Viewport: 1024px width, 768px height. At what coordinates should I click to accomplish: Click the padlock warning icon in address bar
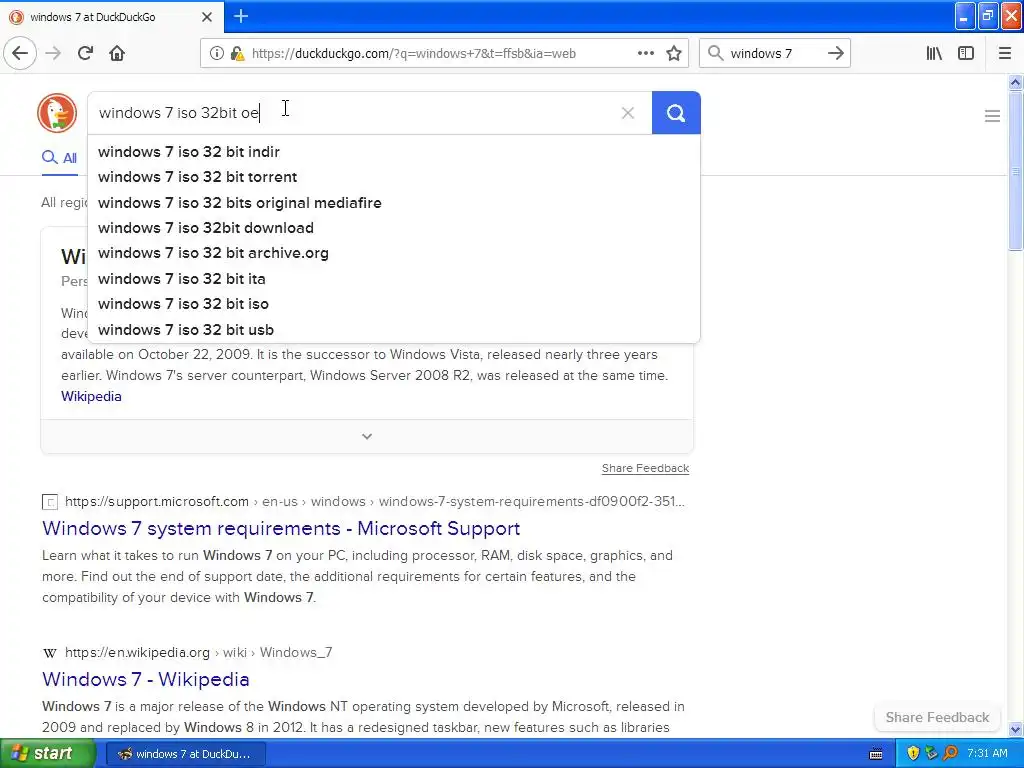[238, 54]
